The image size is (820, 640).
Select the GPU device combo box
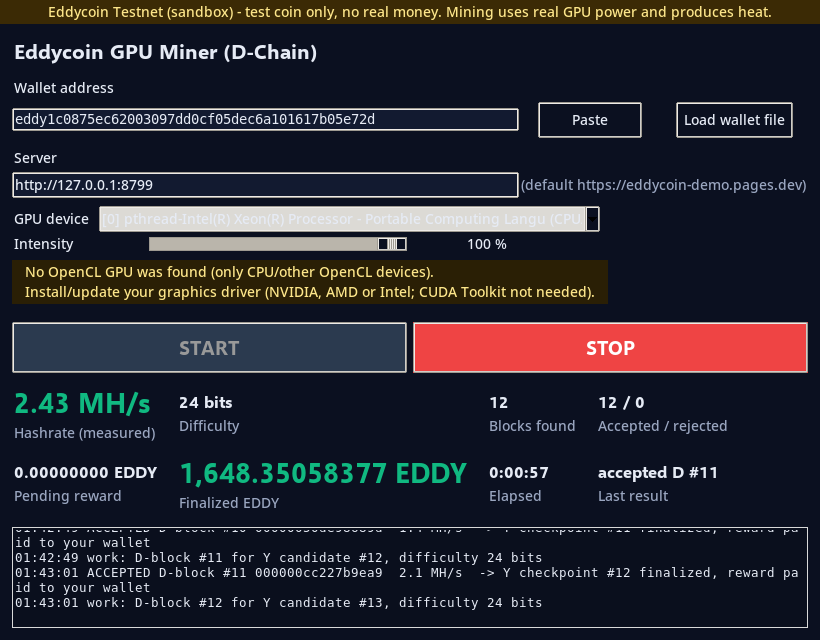tap(349, 219)
